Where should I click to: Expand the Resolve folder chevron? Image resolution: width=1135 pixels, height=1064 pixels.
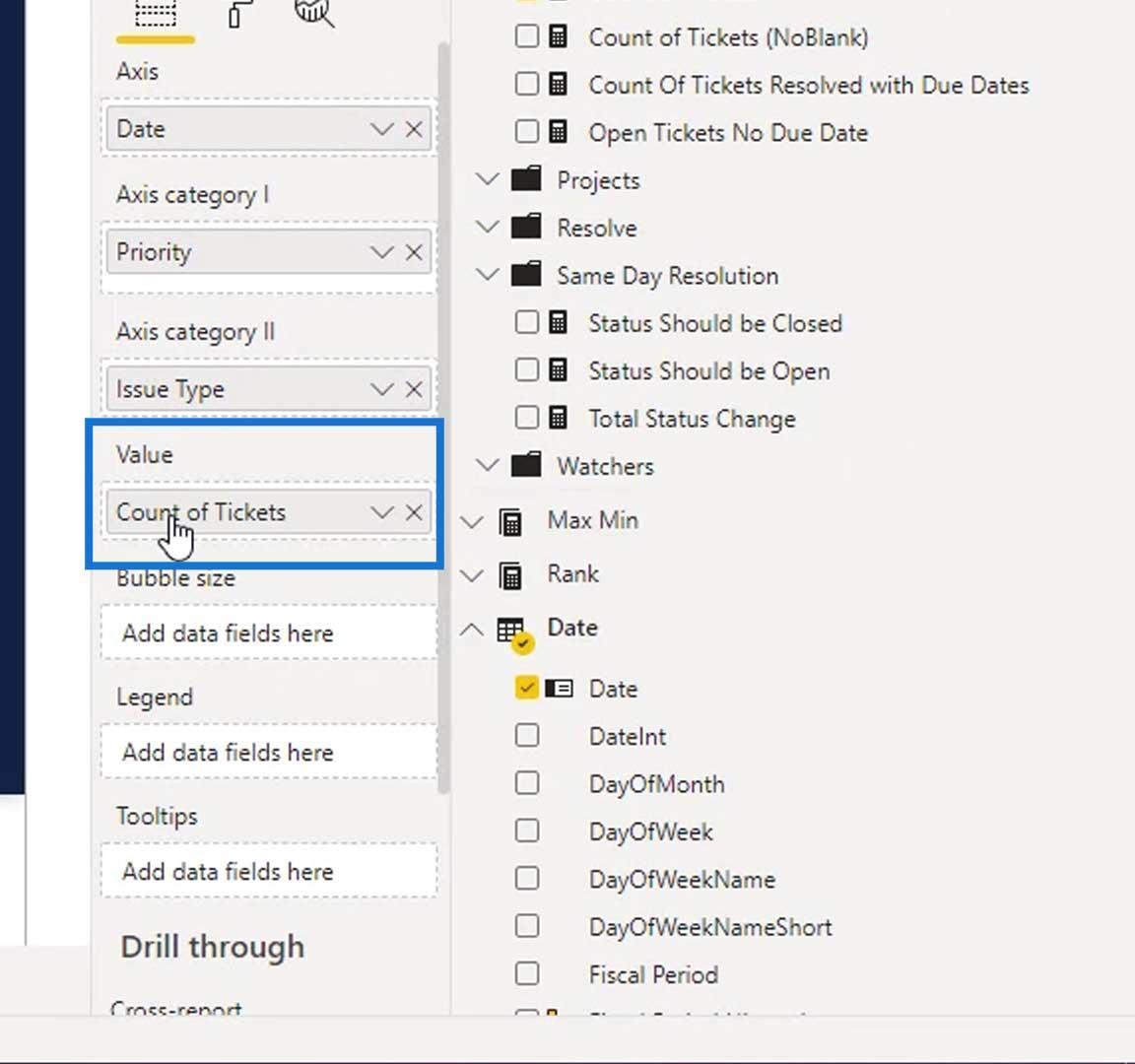pyautogui.click(x=488, y=227)
